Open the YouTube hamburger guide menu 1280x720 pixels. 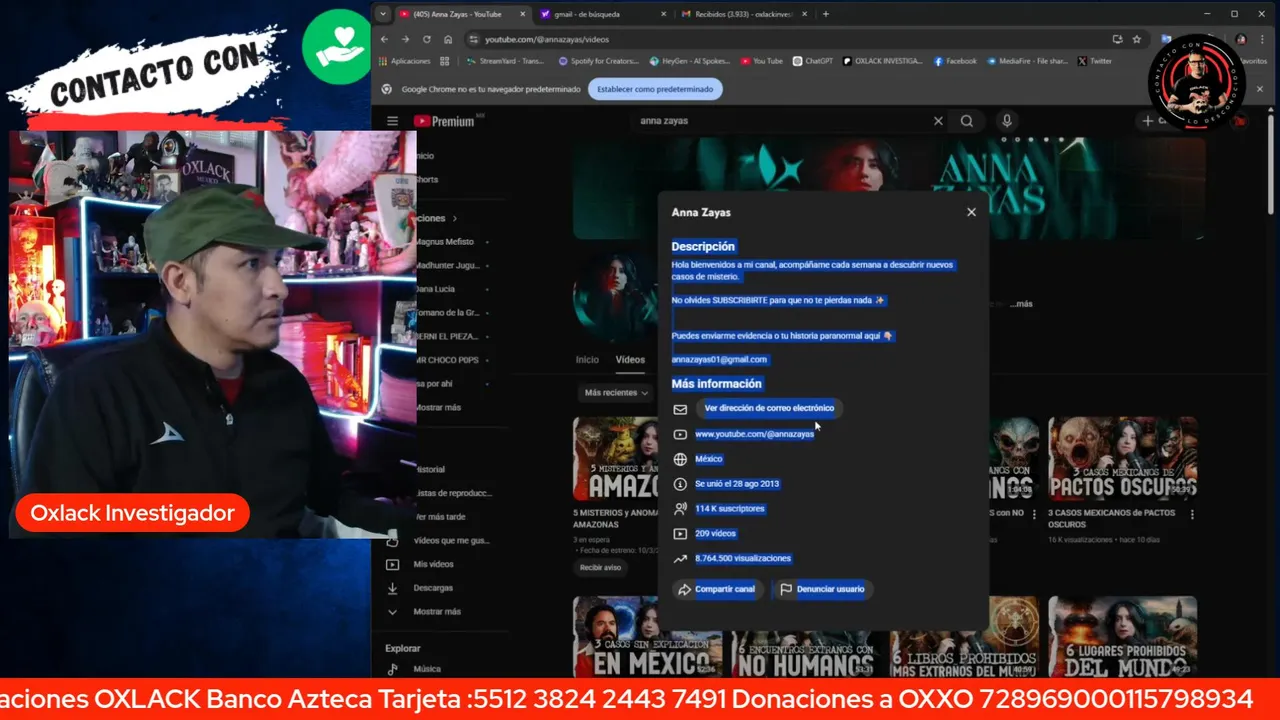(392, 121)
